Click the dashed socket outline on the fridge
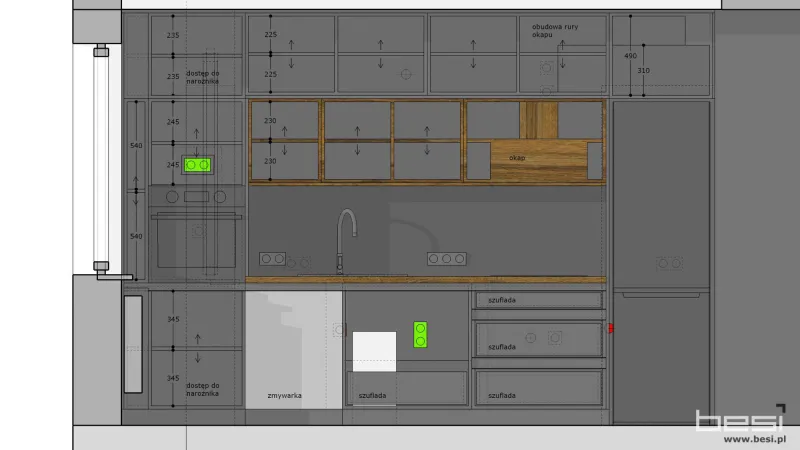Image resolution: width=800 pixels, height=450 pixels. pos(669,263)
